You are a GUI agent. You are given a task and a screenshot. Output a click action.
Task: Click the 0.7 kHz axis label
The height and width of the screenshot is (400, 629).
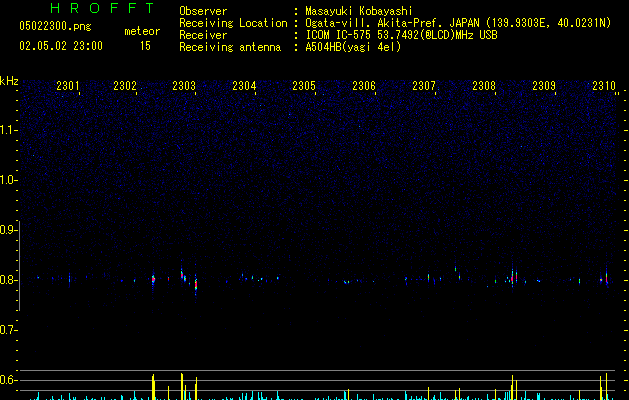[x=9, y=330]
